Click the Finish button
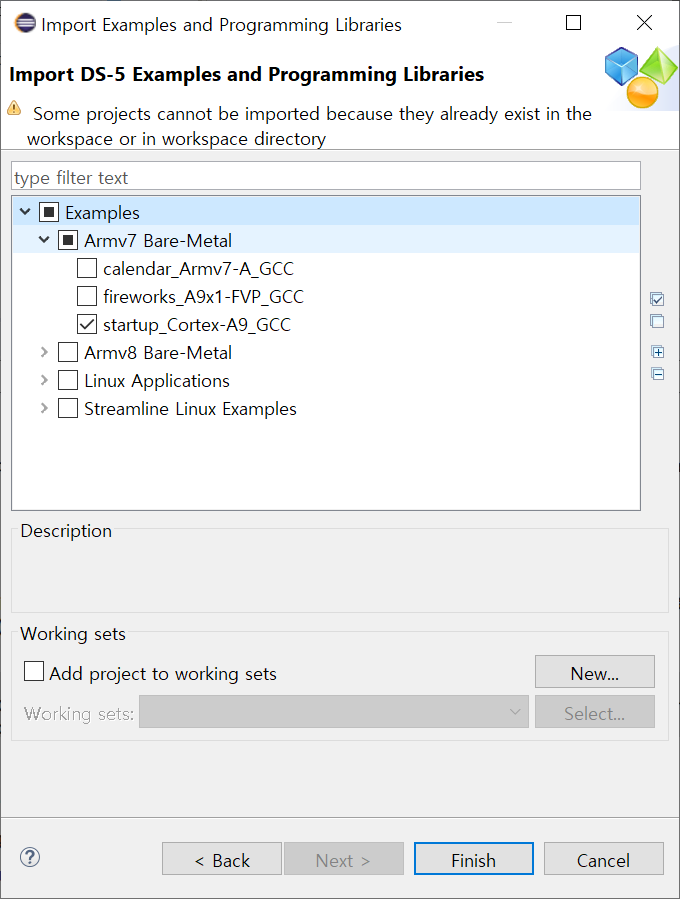The height and width of the screenshot is (899, 680). (x=474, y=859)
